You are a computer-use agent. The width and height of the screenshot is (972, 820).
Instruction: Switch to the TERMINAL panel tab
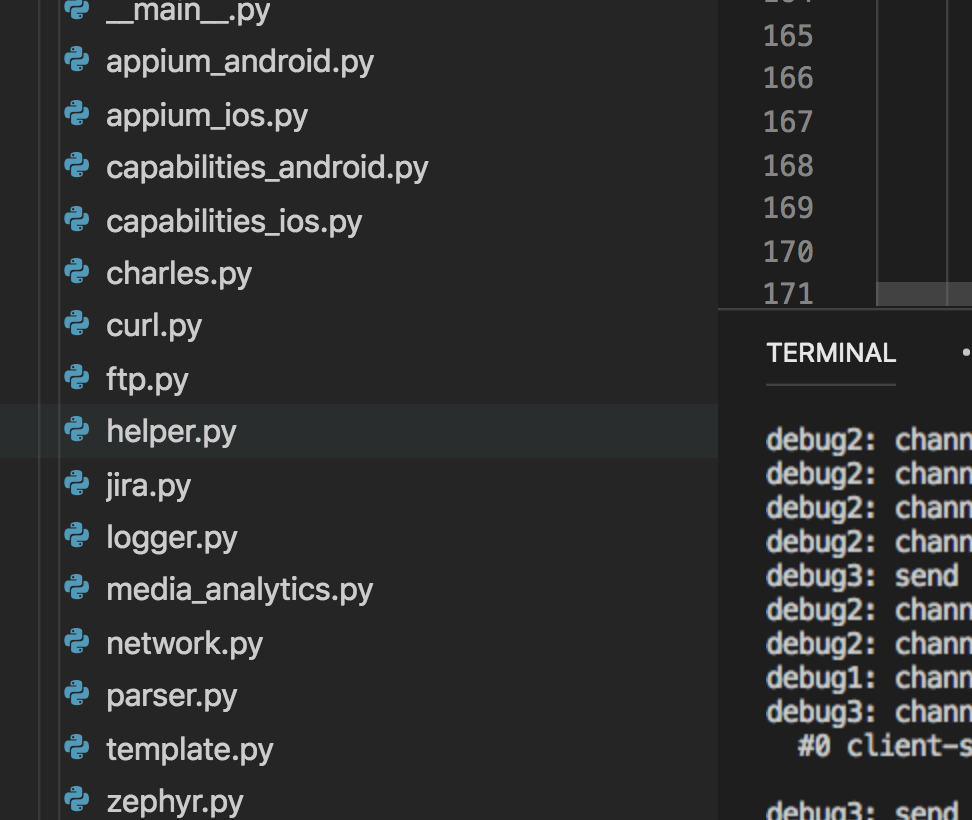coord(830,353)
